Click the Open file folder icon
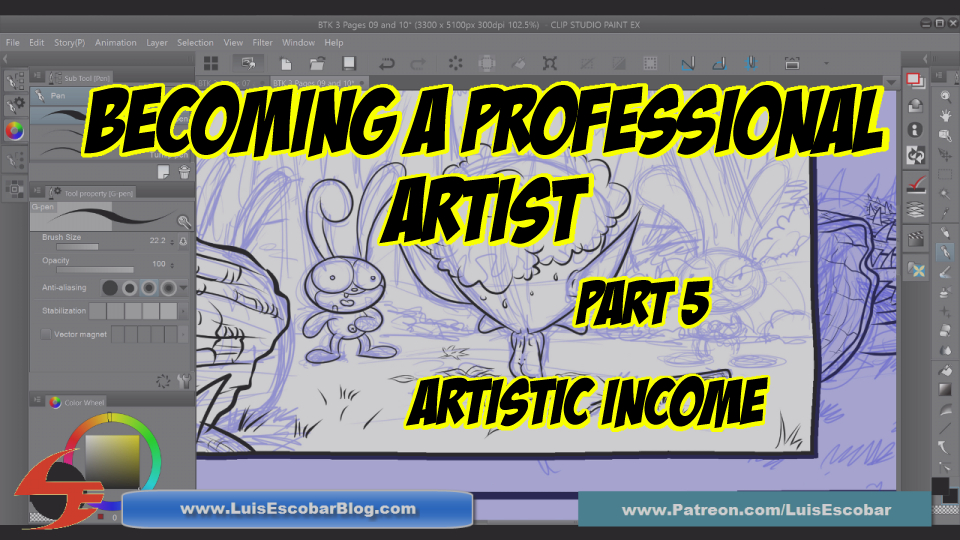The height and width of the screenshot is (540, 960). (315, 63)
